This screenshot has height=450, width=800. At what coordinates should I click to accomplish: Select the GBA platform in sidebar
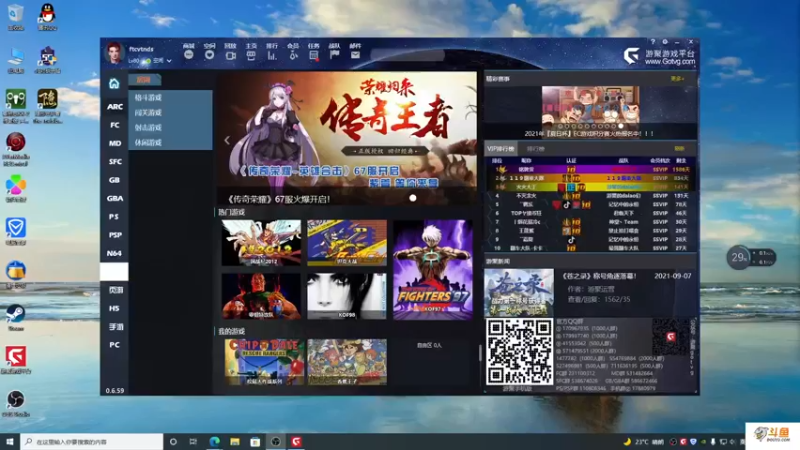point(114,198)
